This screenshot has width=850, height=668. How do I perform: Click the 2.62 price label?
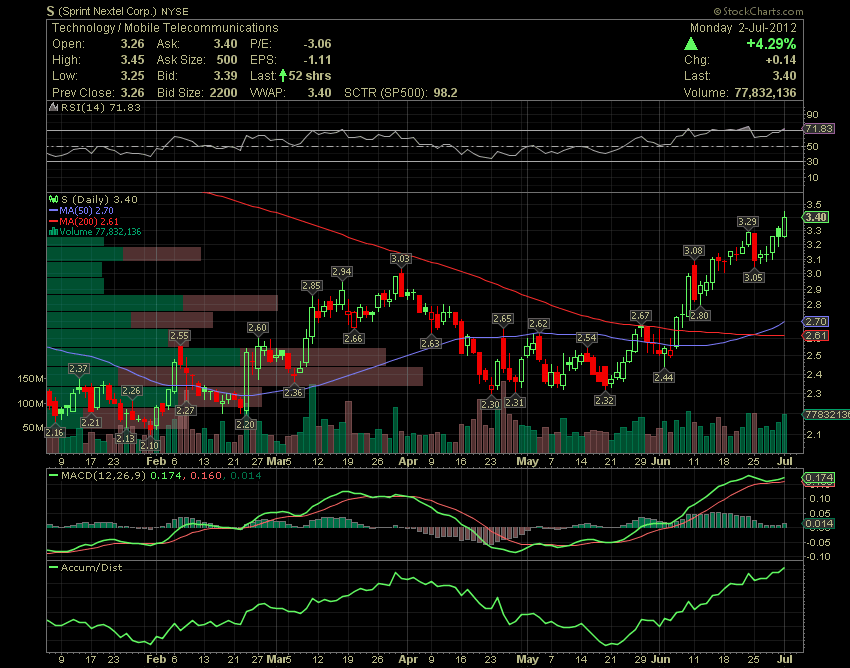(x=538, y=323)
